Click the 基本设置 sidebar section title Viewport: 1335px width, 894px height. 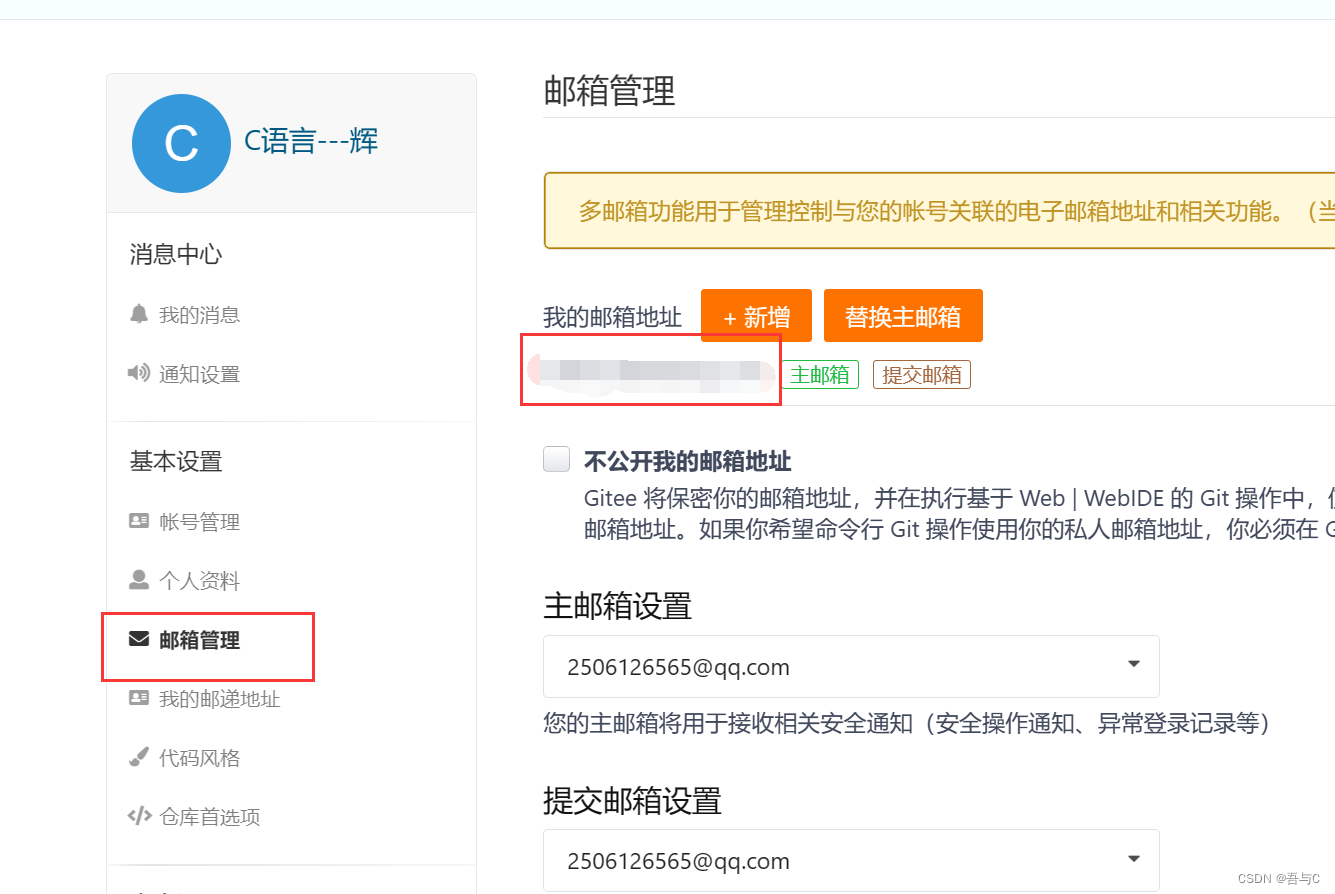point(175,461)
